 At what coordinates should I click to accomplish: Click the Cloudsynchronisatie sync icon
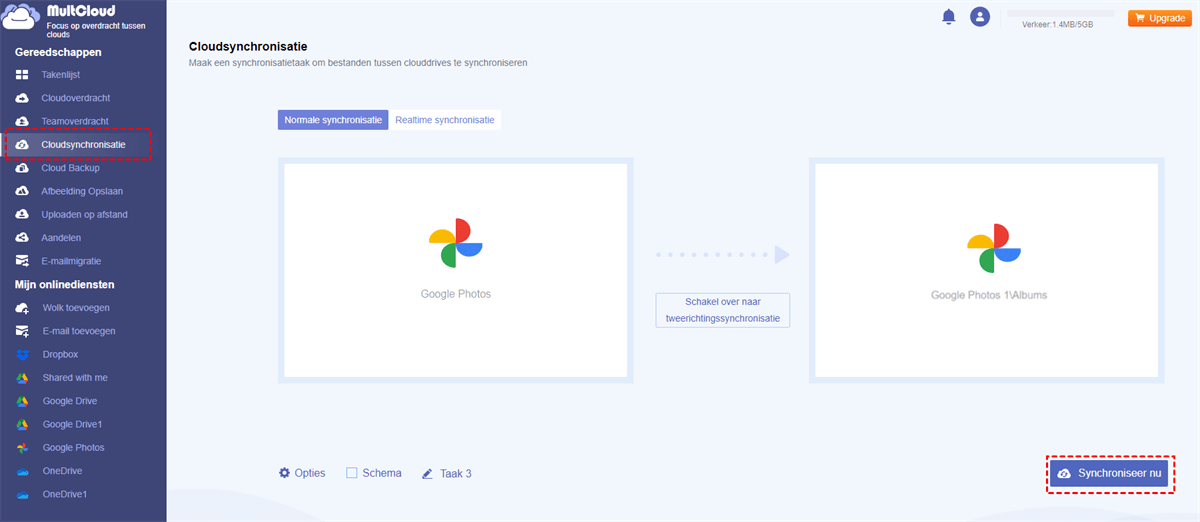22,145
